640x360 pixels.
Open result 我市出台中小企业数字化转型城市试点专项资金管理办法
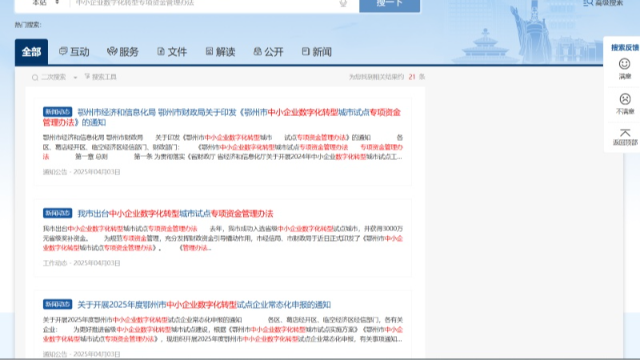point(175,213)
